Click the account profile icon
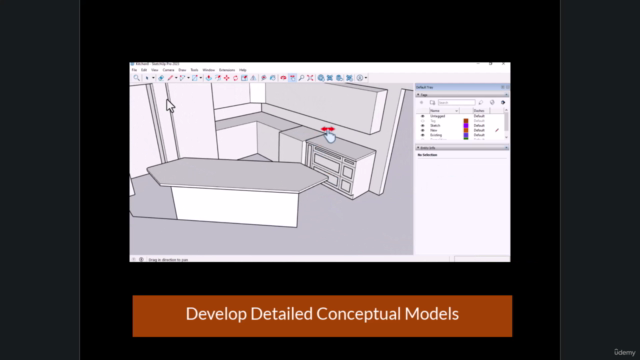Viewport: 640px width, 360px height. pyautogui.click(x=360, y=78)
